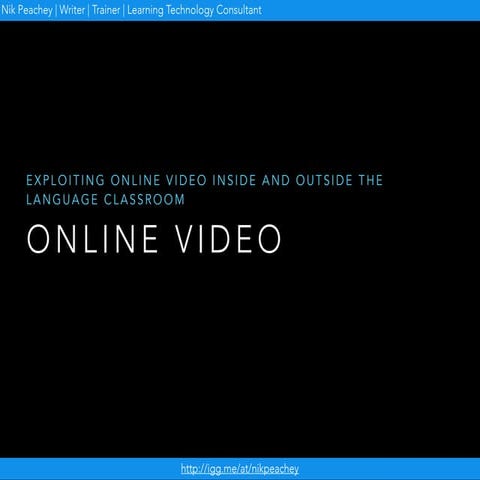This screenshot has width=480, height=480.
Task: Select the ONLINE VIDEO title text
Action: [x=154, y=239]
